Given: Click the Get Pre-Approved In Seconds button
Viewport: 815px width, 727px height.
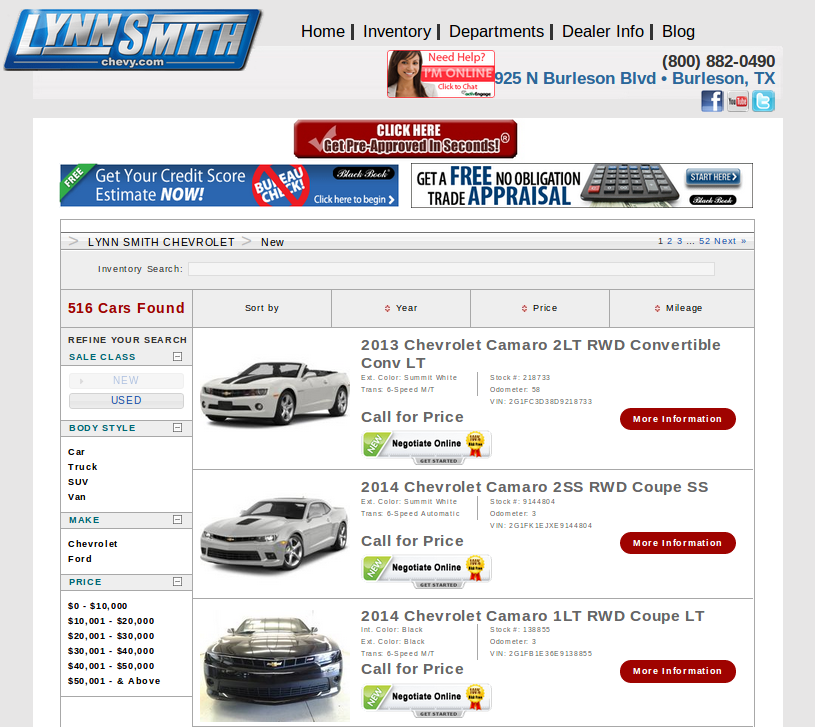Looking at the screenshot, I should (405, 139).
